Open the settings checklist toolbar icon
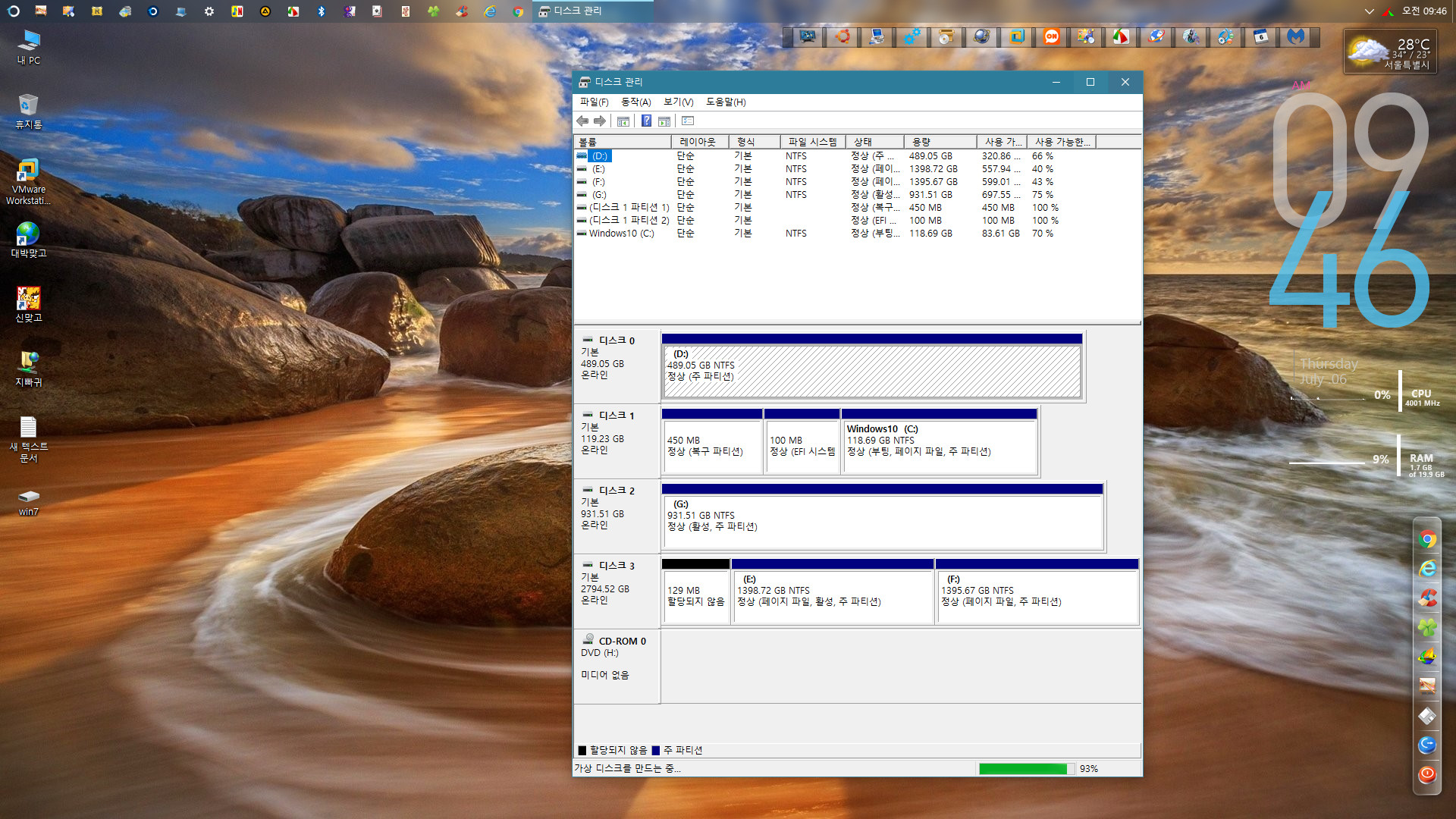The width and height of the screenshot is (1456, 819). 688,121
